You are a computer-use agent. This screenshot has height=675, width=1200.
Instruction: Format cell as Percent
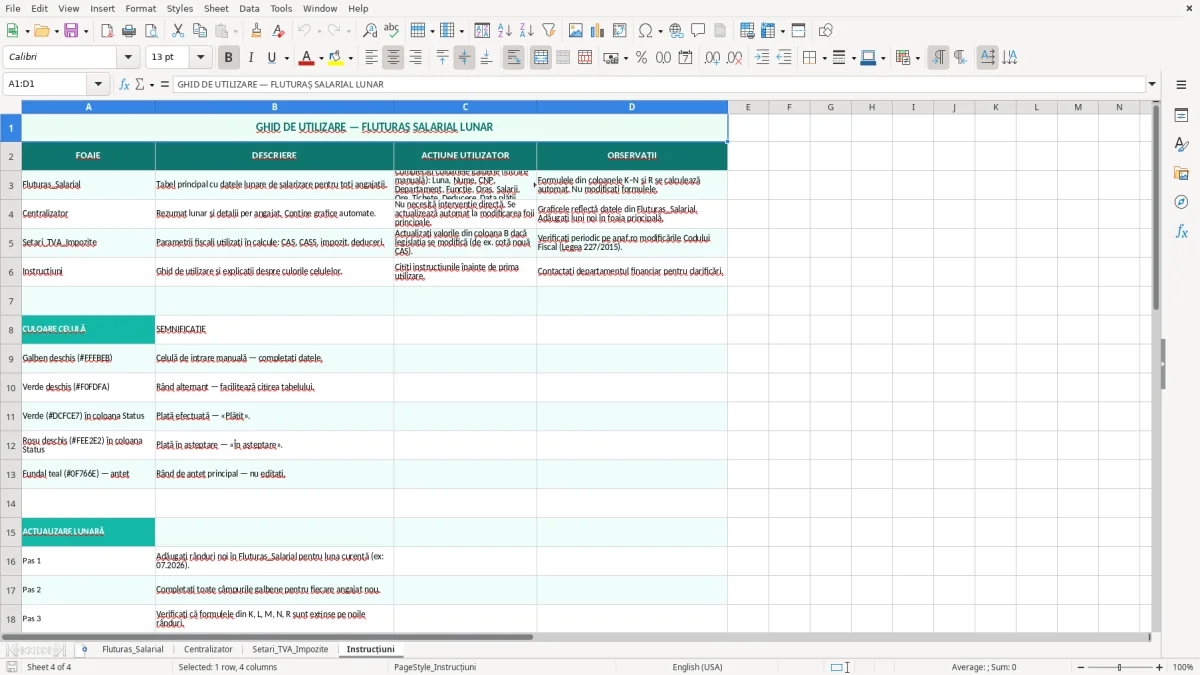[642, 58]
